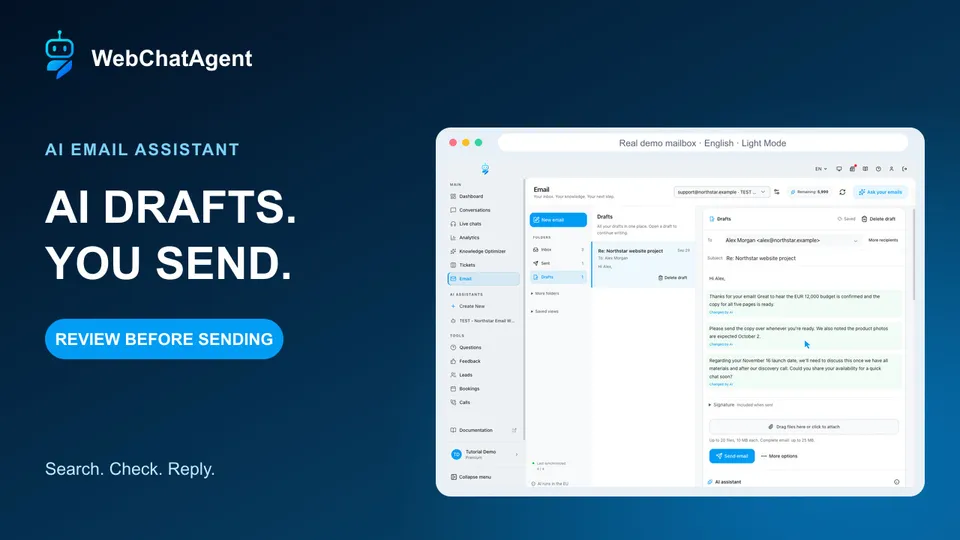The width and height of the screenshot is (960, 540).
Task: Click the TD avatar circle
Action: coord(456,454)
